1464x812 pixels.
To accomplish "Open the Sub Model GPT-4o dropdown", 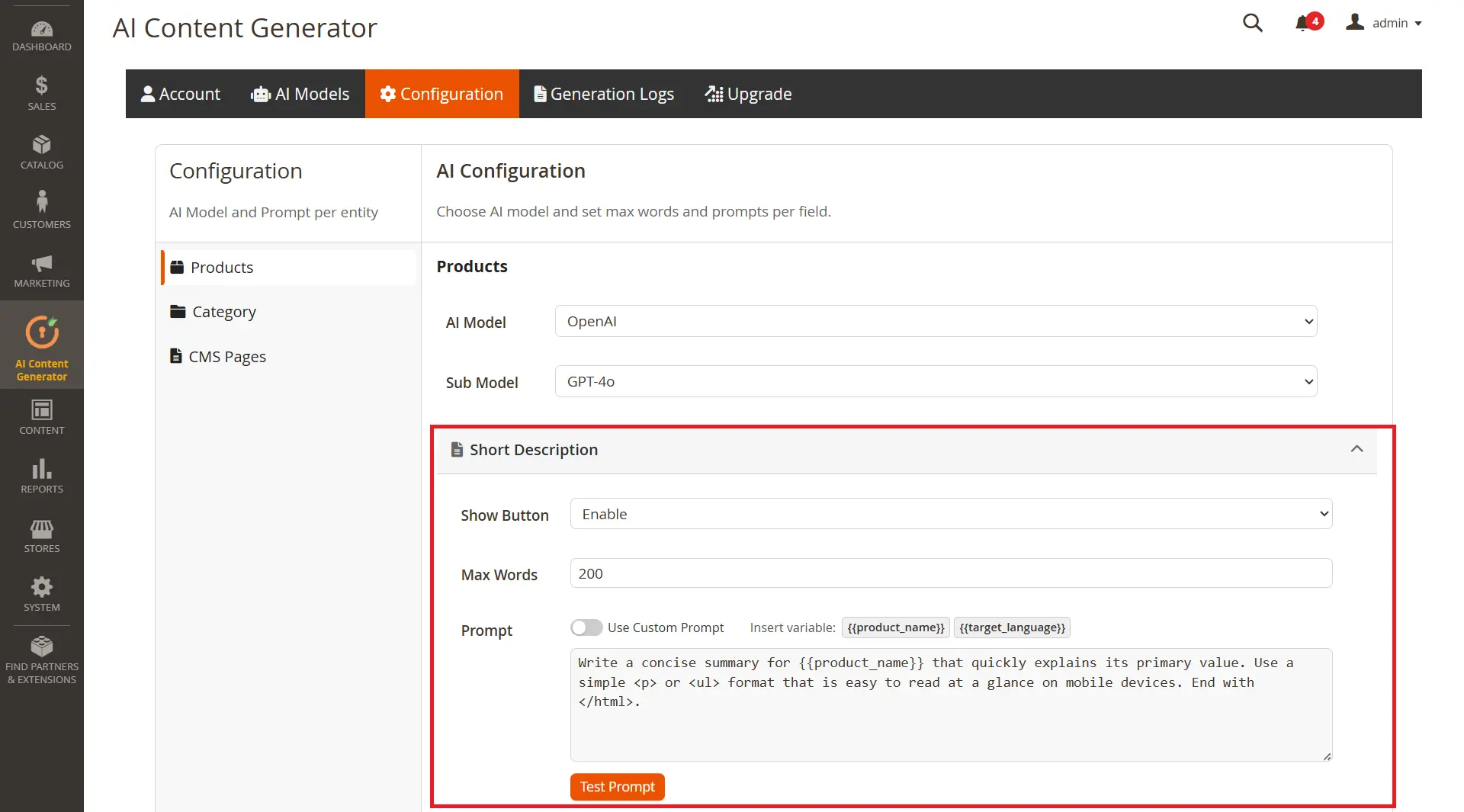I will tap(935, 381).
